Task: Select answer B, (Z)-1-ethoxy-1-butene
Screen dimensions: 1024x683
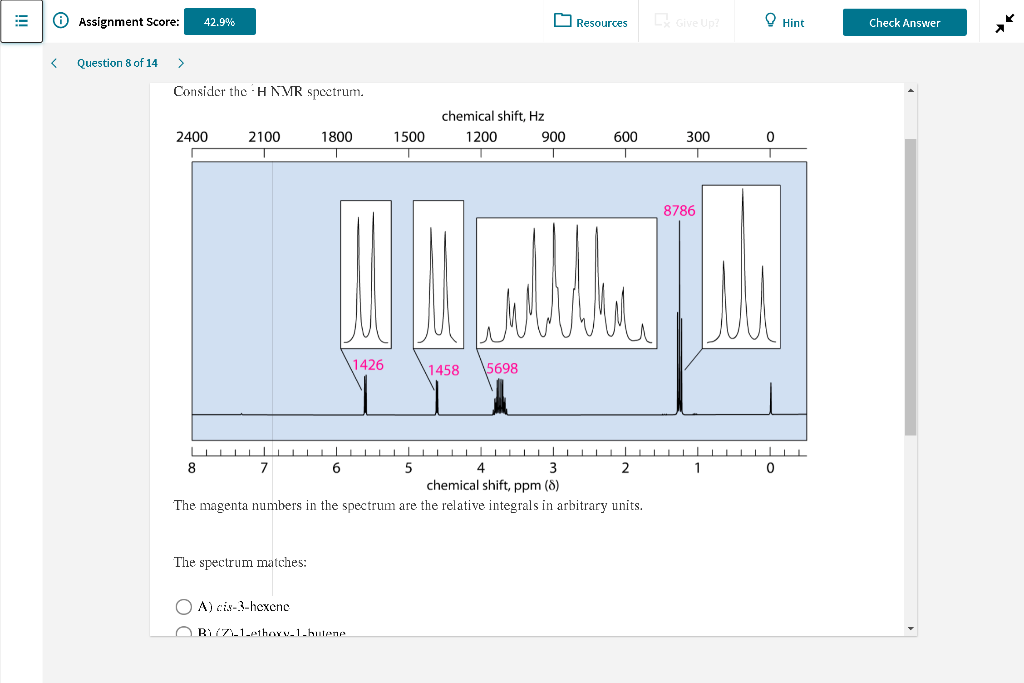Action: tap(184, 632)
